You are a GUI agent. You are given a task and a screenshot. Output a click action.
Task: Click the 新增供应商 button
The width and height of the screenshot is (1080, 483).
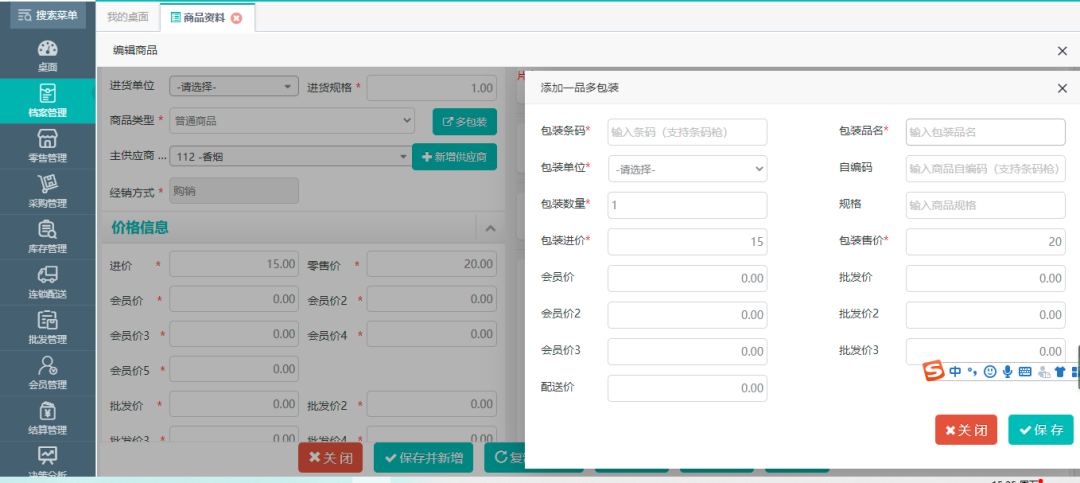tap(454, 157)
